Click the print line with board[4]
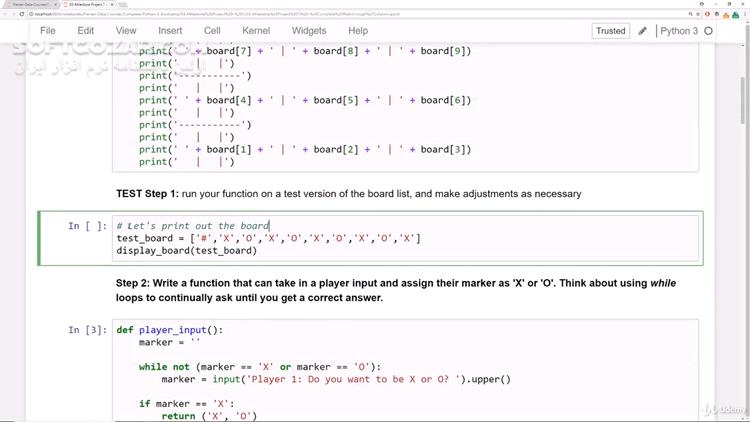Image resolution: width=750 pixels, height=422 pixels. 305,100
